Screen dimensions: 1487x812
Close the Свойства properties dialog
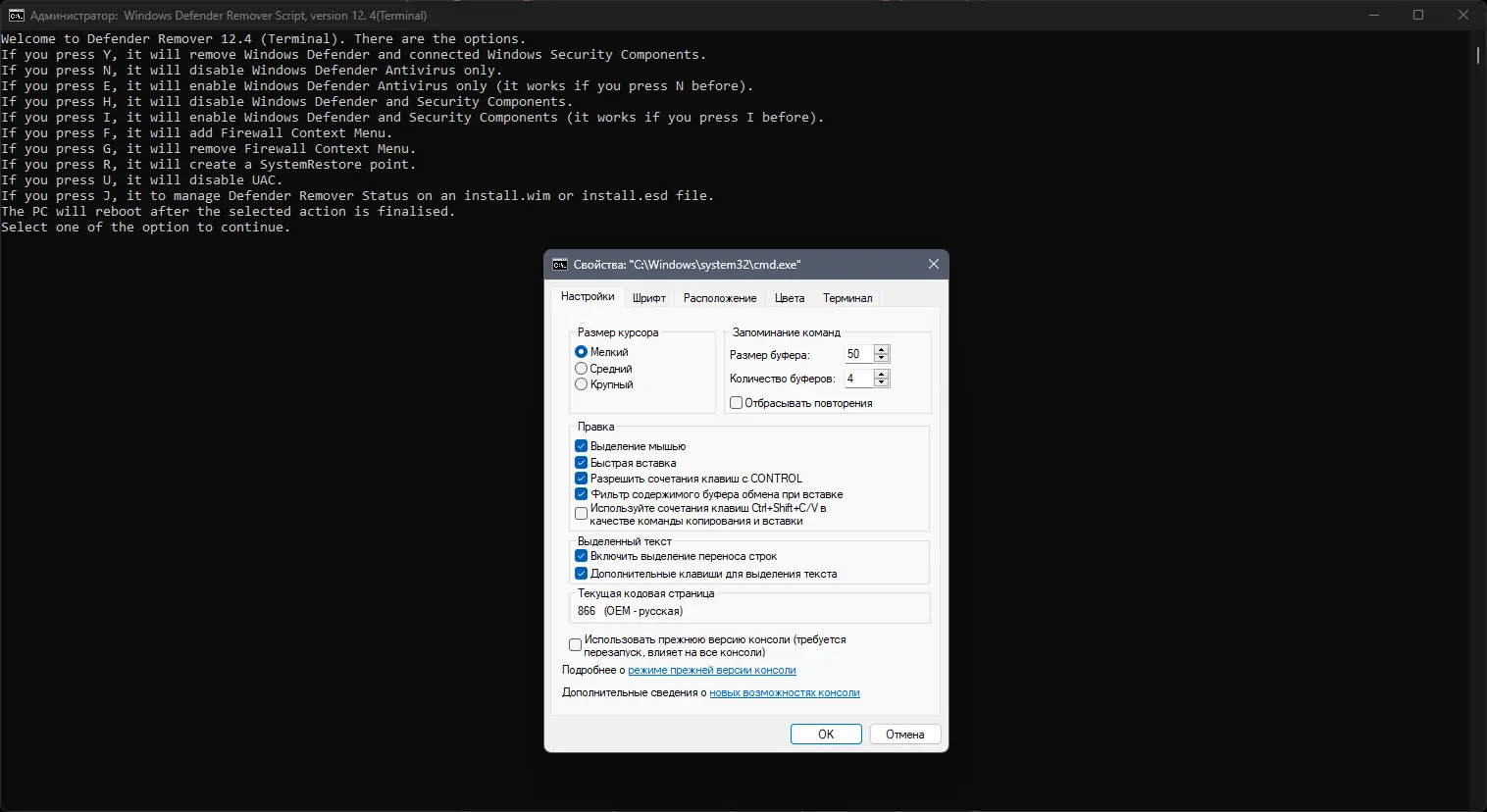click(934, 265)
